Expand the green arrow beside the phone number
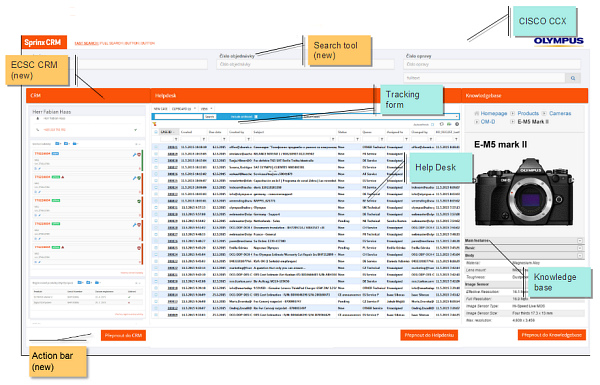This screenshot has height=385, width=600. point(135,130)
